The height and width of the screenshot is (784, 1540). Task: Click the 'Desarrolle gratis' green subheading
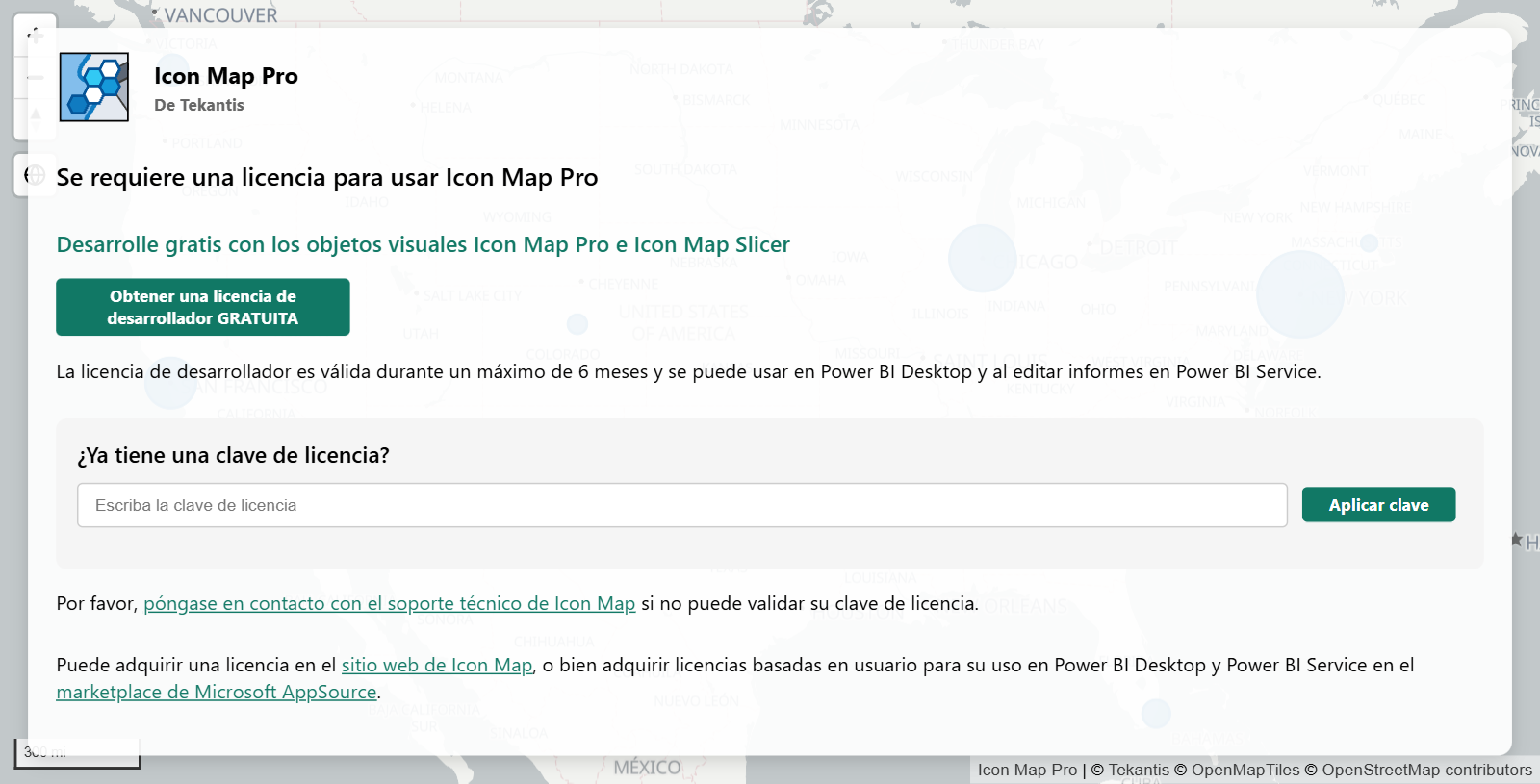point(423,244)
